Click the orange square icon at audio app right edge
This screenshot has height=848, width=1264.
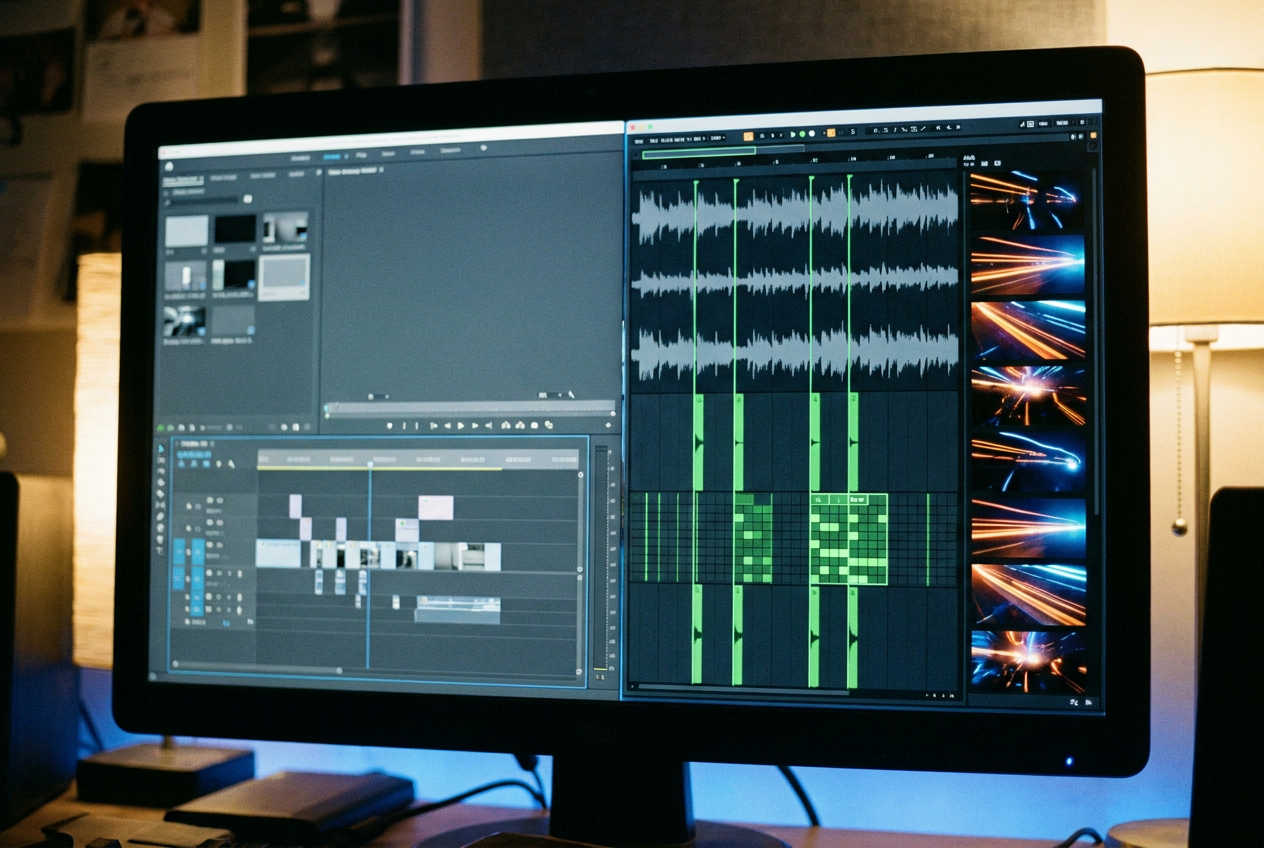[1093, 135]
